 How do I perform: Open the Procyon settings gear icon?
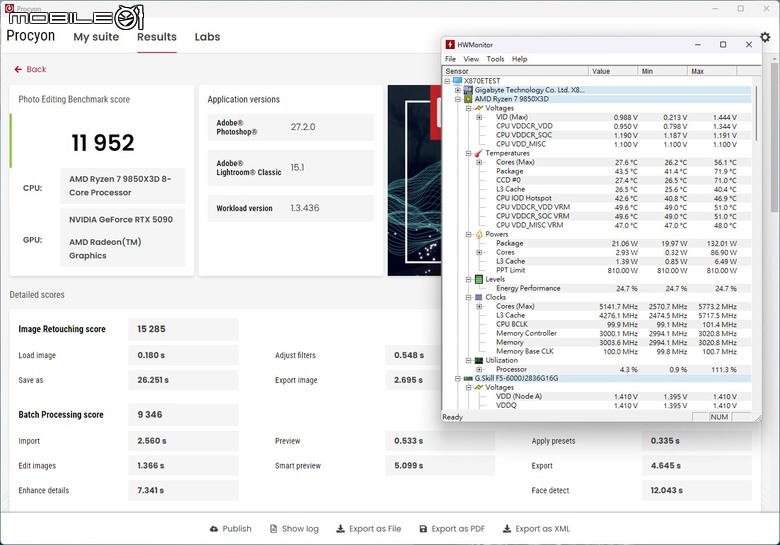click(x=765, y=37)
